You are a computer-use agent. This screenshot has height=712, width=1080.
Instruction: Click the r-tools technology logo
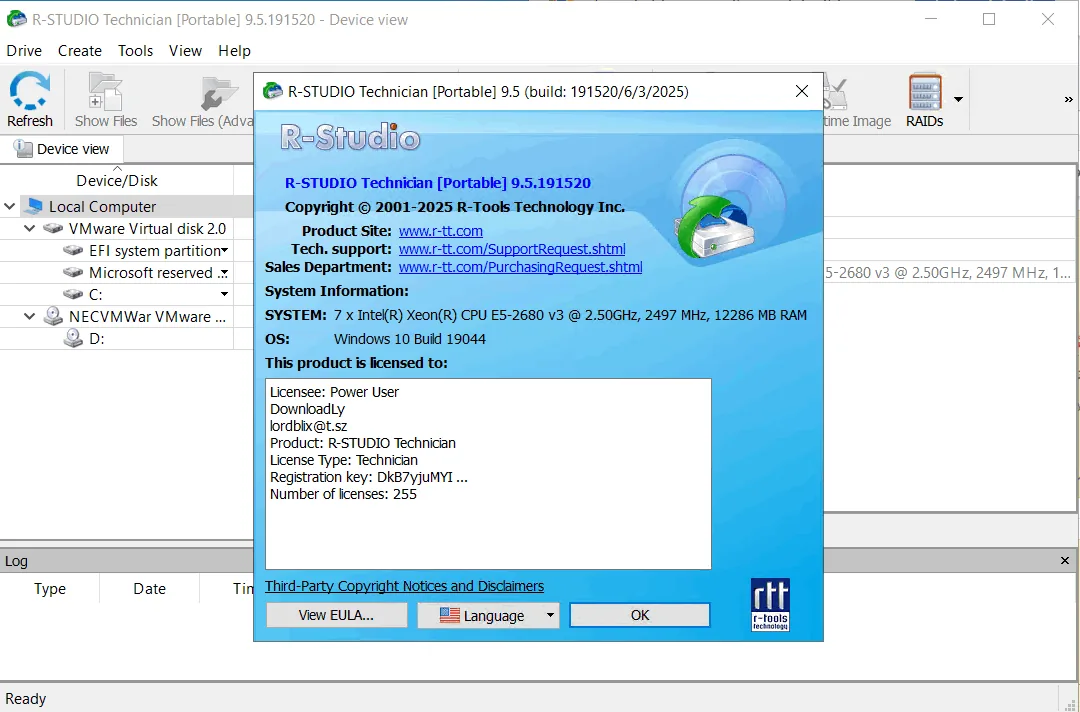pyautogui.click(x=770, y=605)
